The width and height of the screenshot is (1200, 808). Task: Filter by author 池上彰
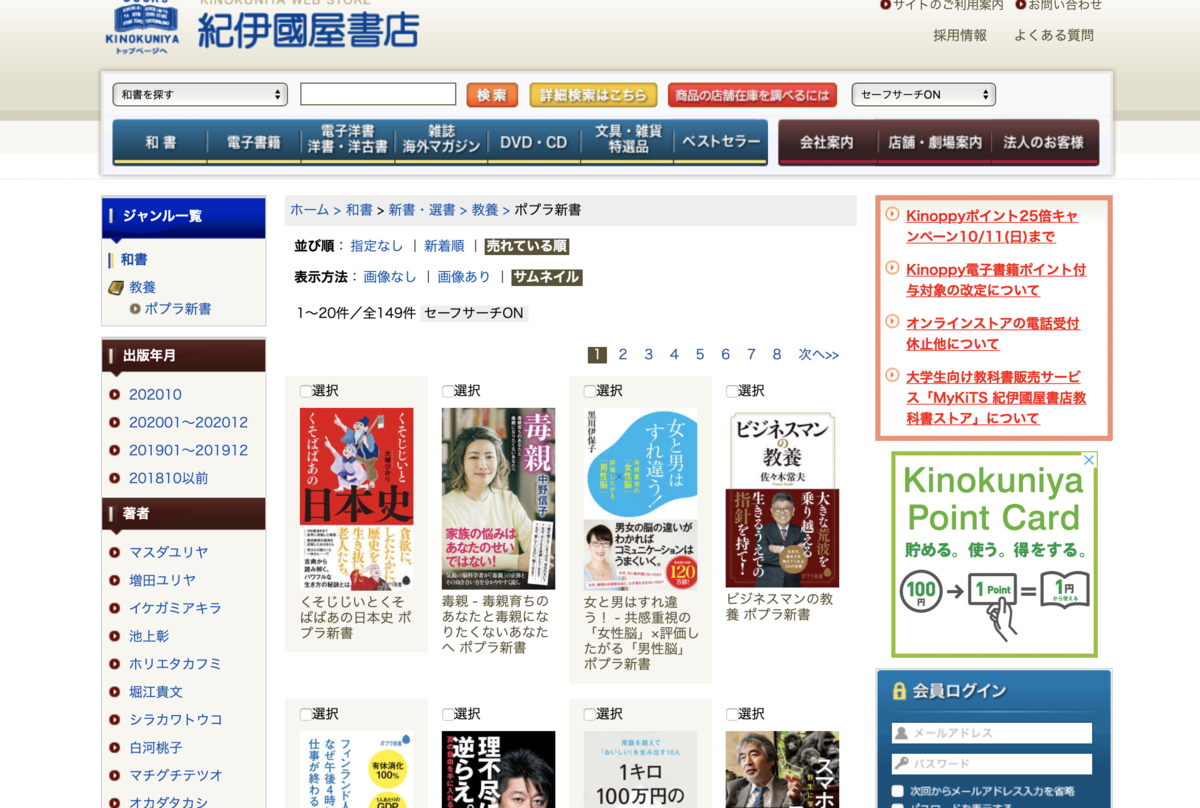tap(149, 636)
